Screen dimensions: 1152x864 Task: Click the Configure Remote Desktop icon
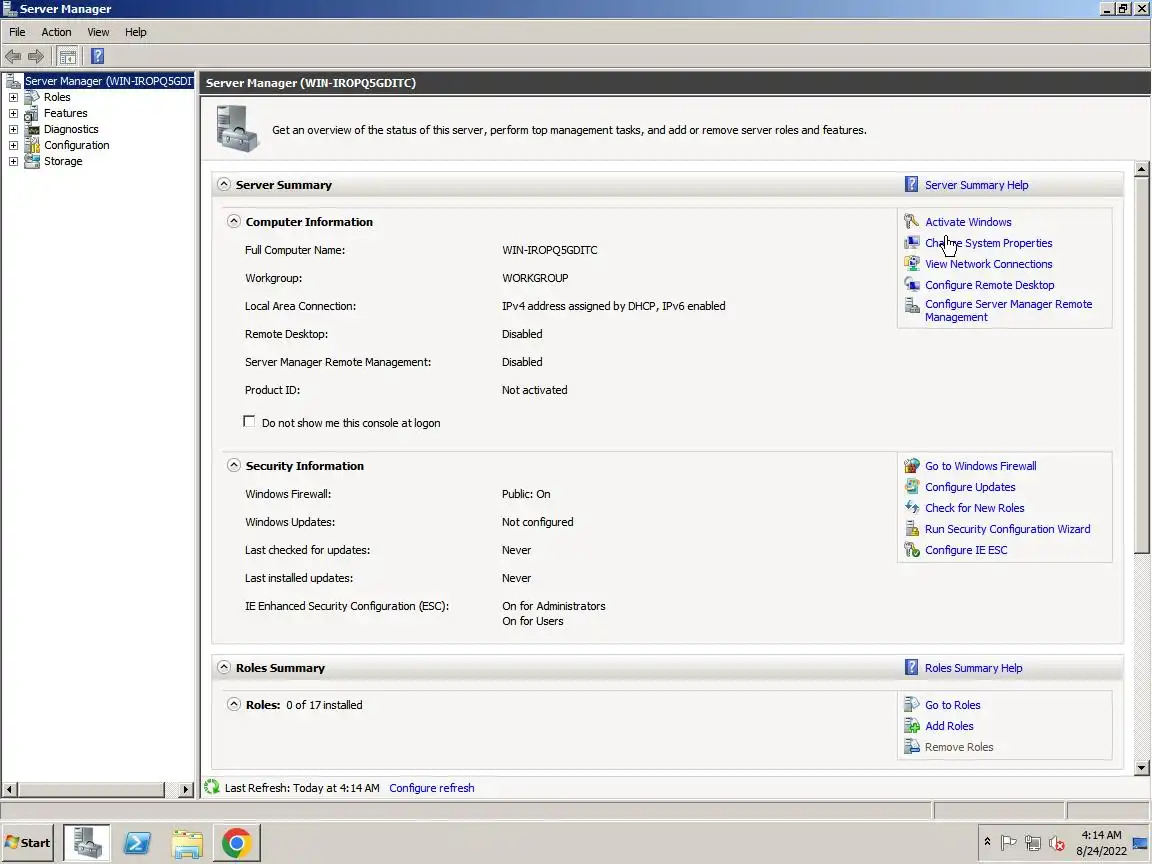tap(911, 284)
